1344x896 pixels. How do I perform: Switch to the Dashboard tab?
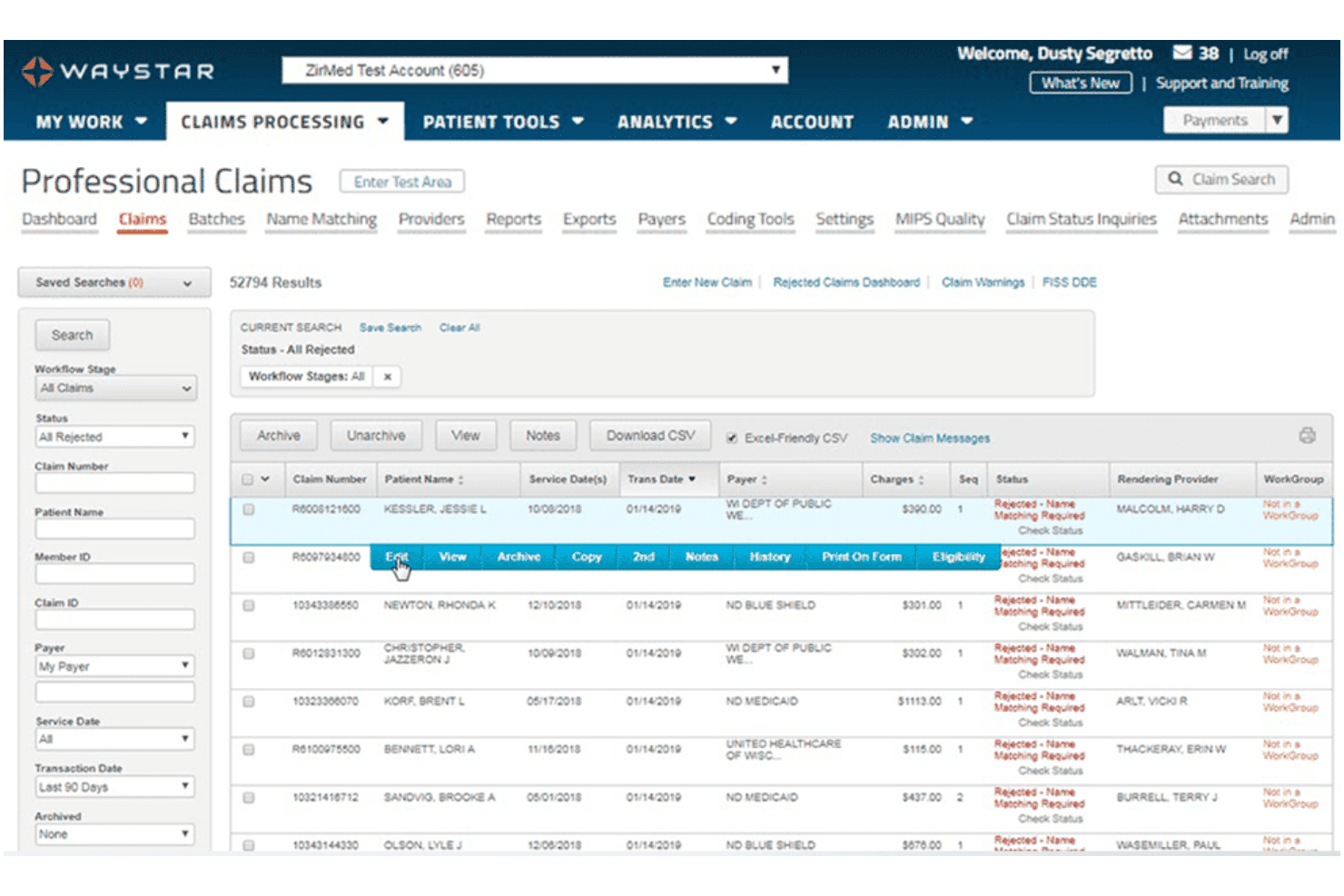click(x=59, y=220)
